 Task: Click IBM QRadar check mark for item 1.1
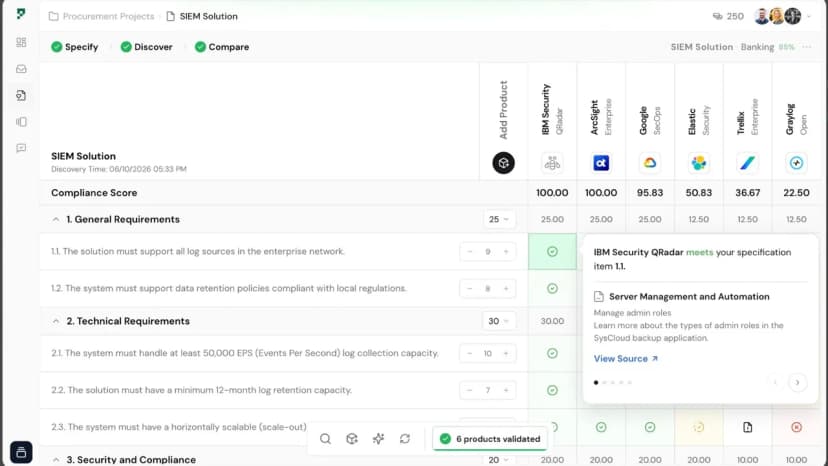pos(552,251)
